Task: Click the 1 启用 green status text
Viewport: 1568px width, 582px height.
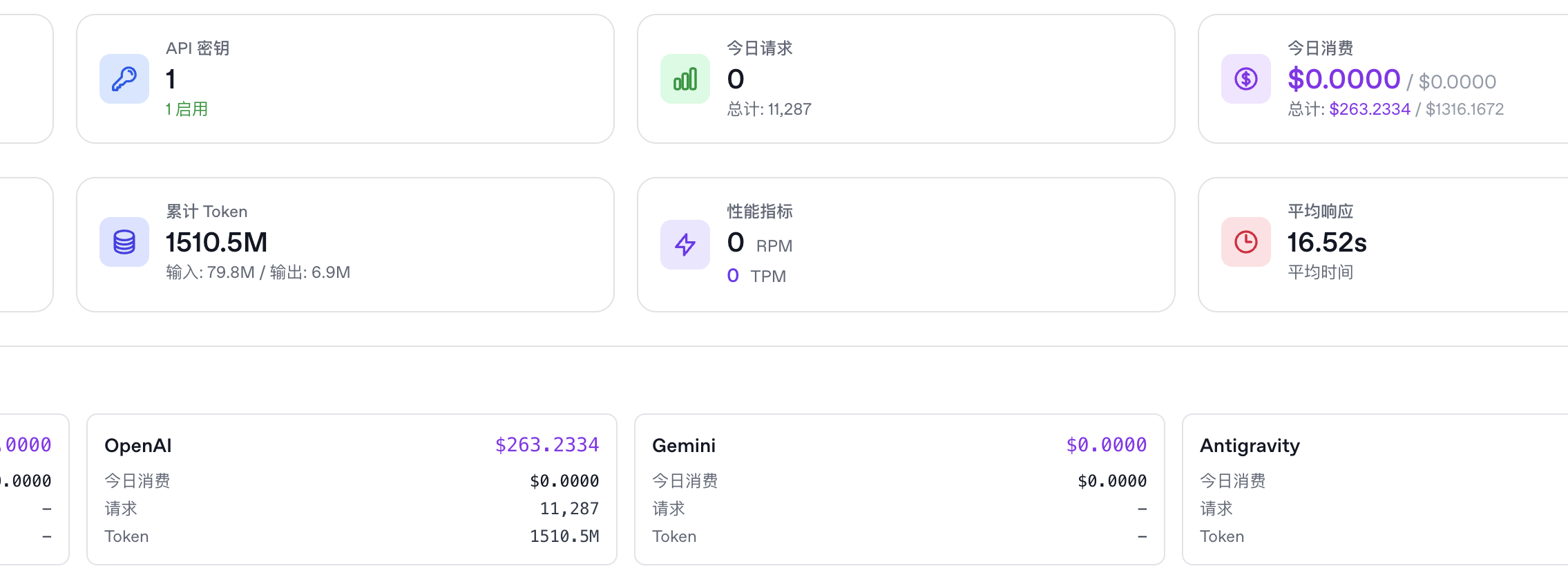Action: click(187, 109)
